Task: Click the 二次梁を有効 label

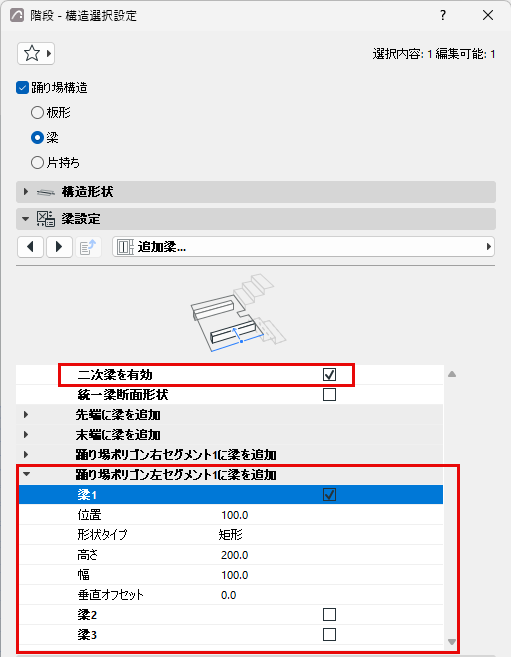Action: coord(115,375)
